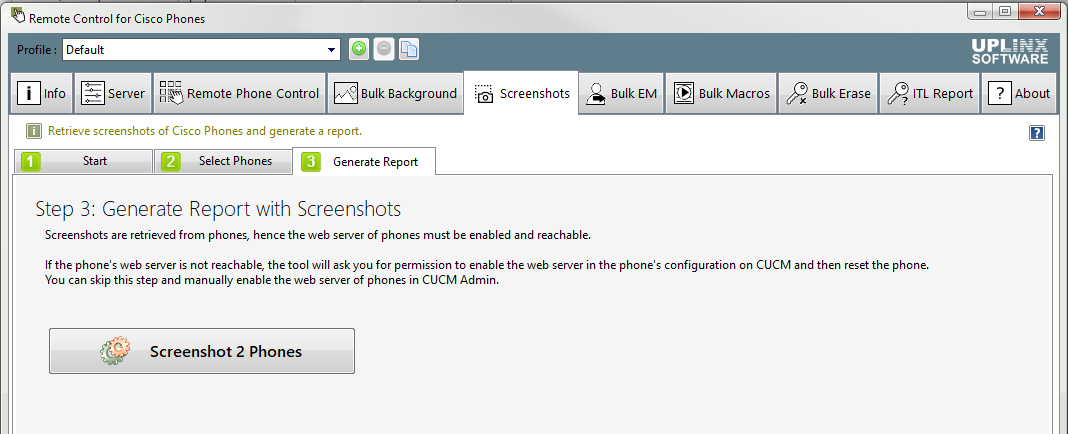Open the Profile dropdown arrow

(x=331, y=50)
